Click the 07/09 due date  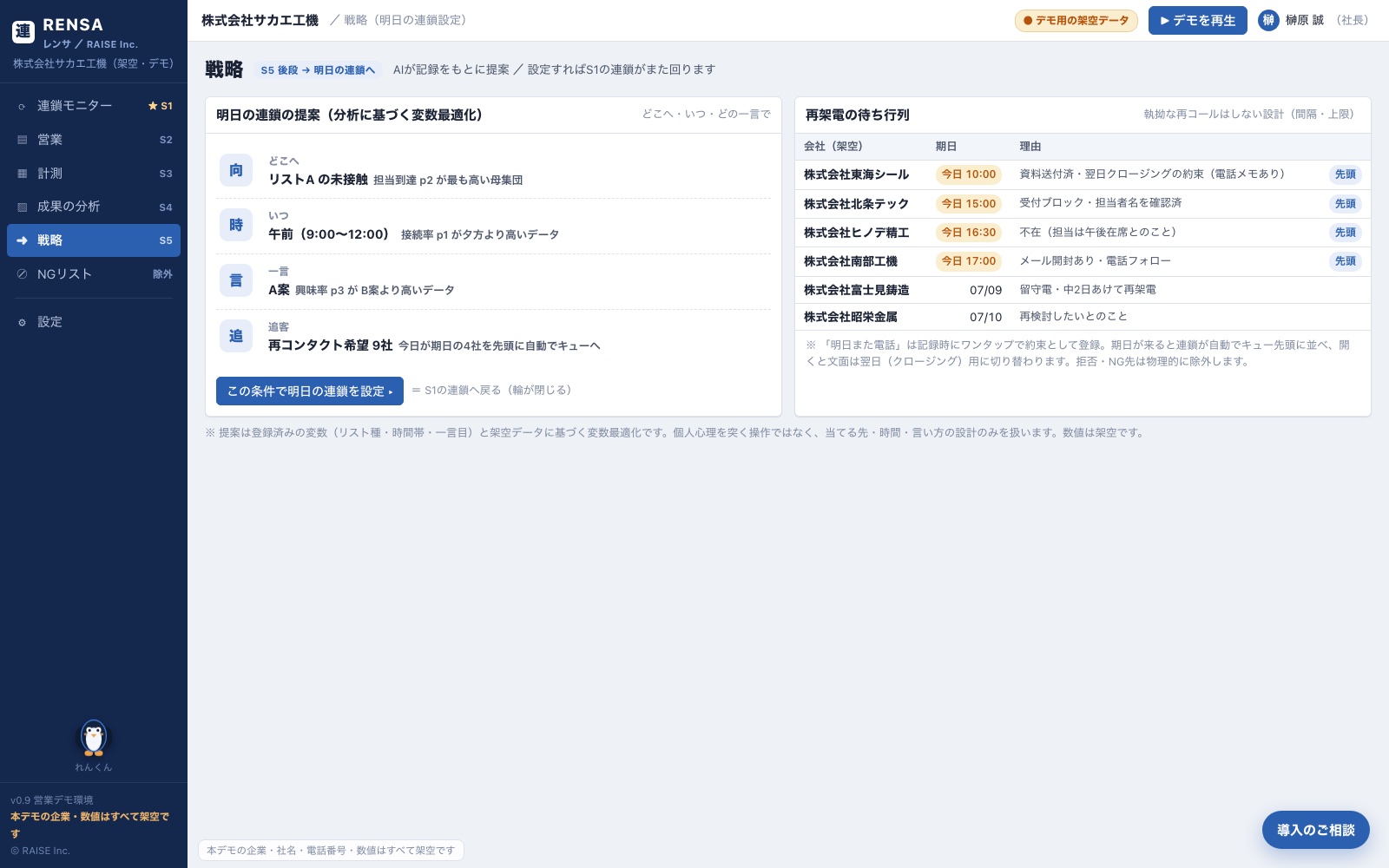[x=985, y=290]
